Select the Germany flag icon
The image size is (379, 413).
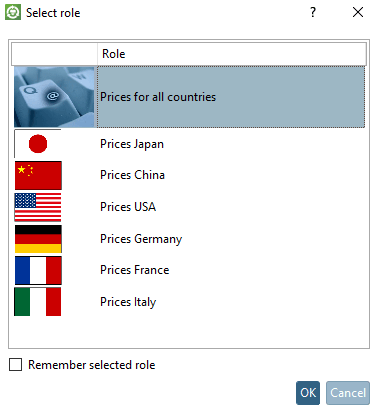click(x=38, y=239)
